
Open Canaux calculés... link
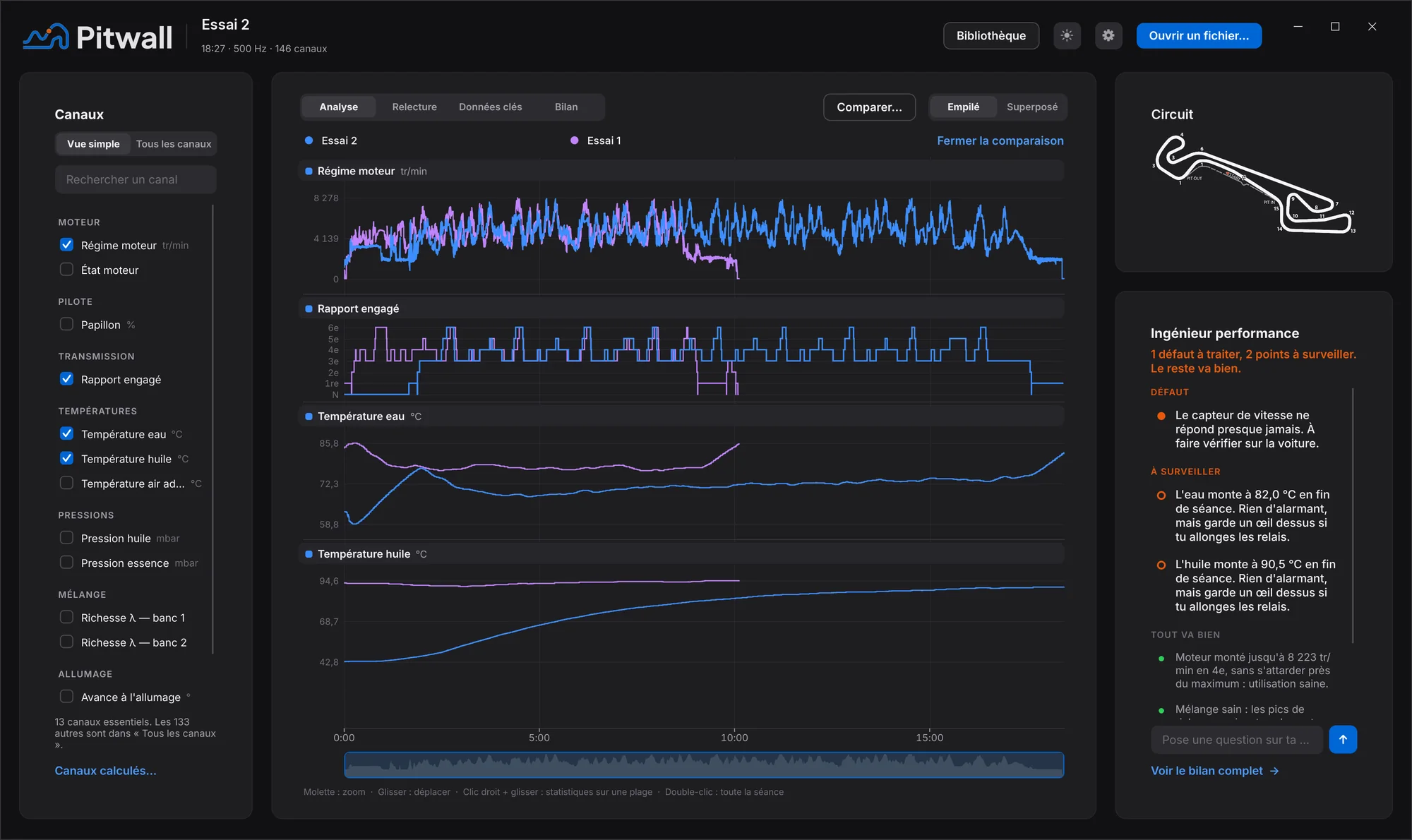(106, 770)
